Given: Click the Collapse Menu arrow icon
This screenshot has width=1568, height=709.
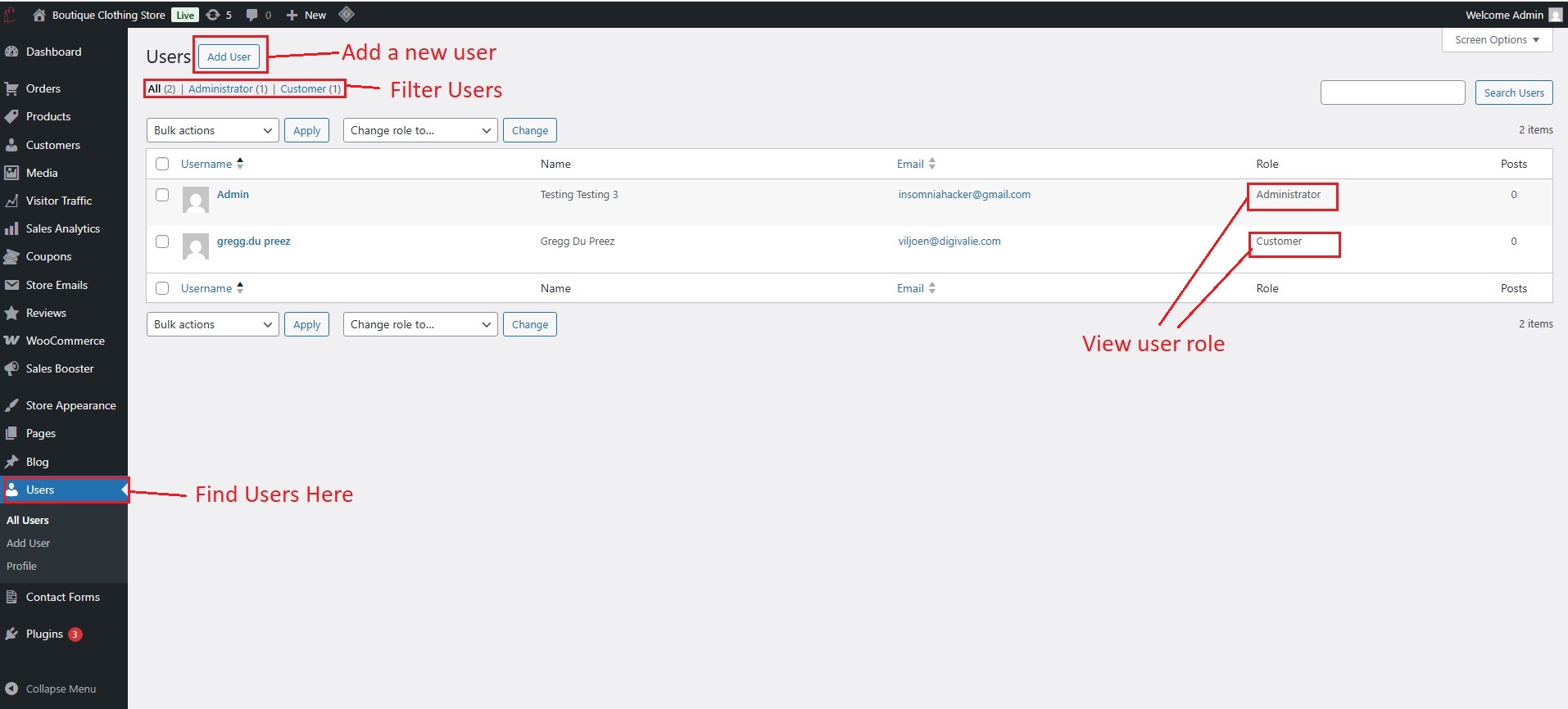Looking at the screenshot, I should pyautogui.click(x=11, y=689).
